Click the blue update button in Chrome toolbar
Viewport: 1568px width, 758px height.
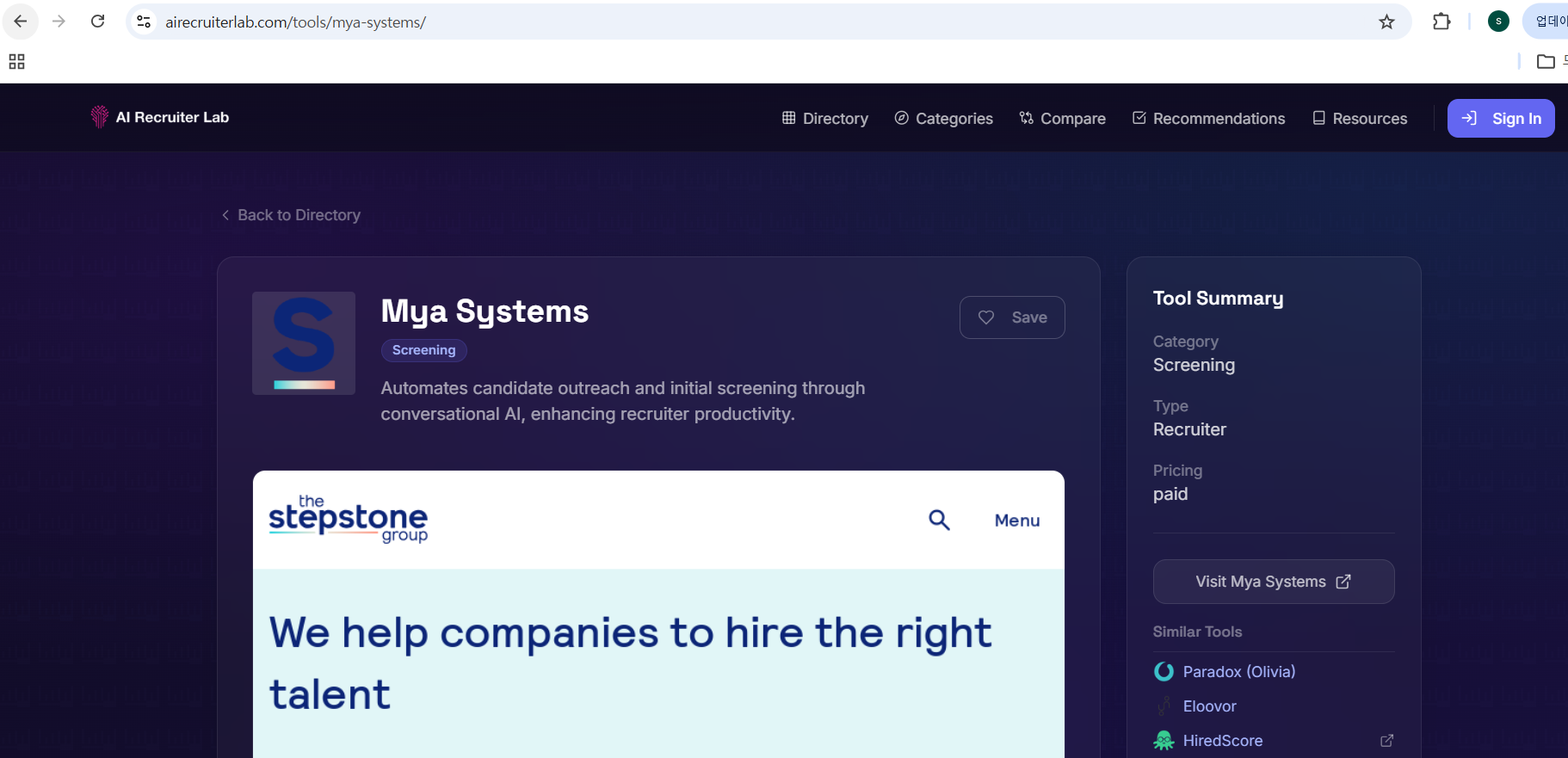pos(1546,22)
